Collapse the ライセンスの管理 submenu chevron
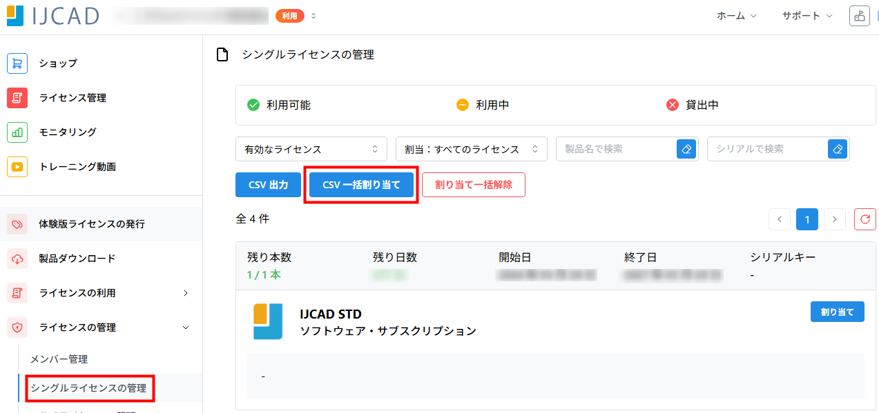 pos(186,327)
